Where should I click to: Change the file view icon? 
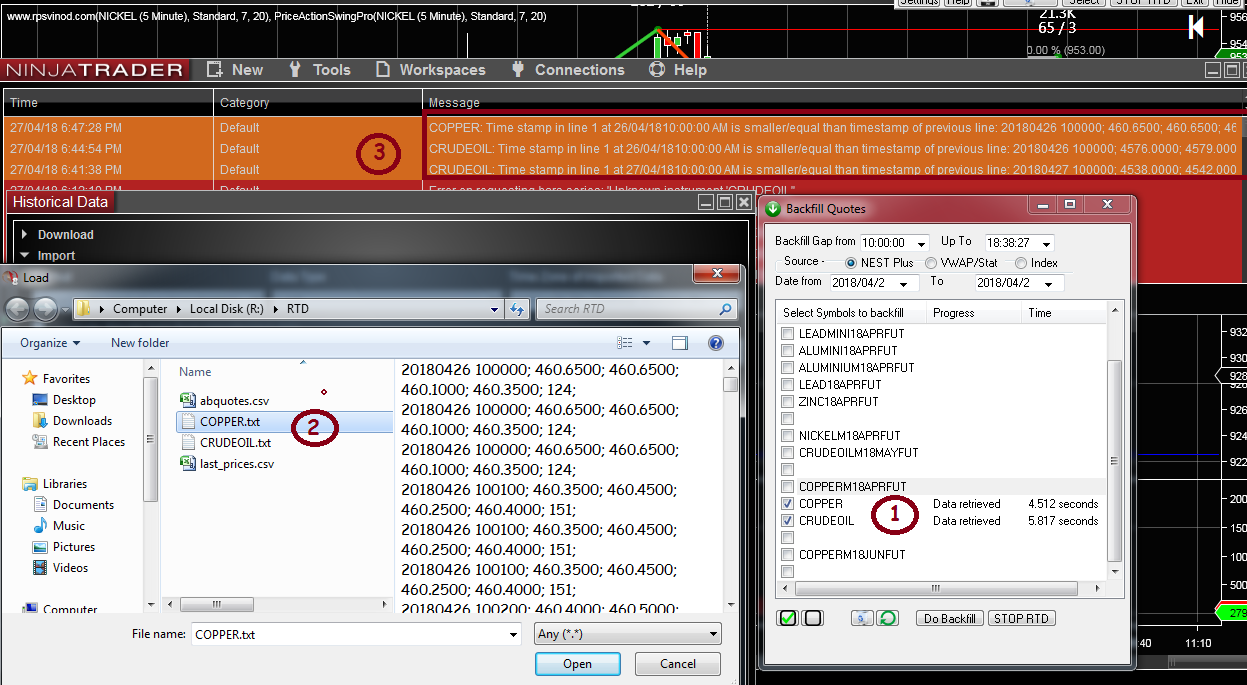click(x=626, y=343)
